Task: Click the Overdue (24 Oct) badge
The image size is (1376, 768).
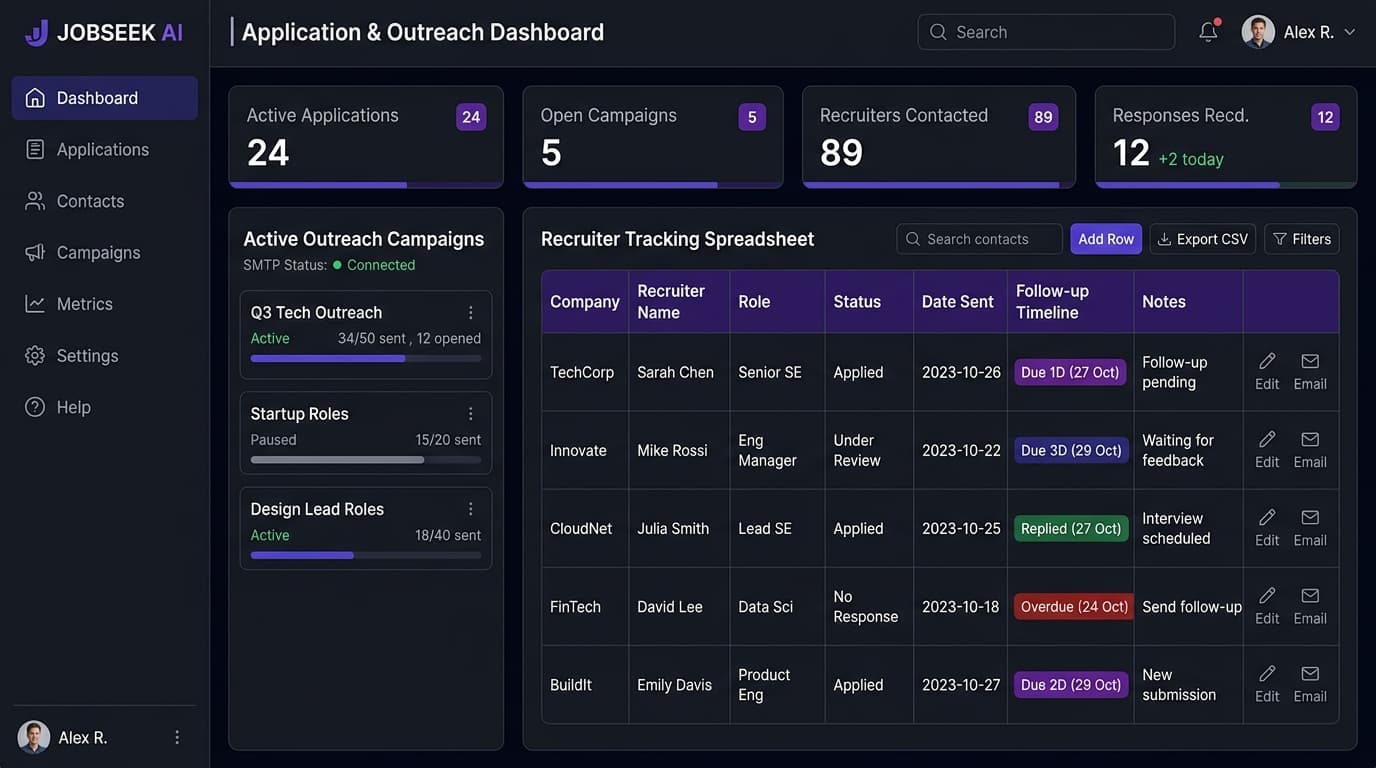Action: (x=1074, y=607)
